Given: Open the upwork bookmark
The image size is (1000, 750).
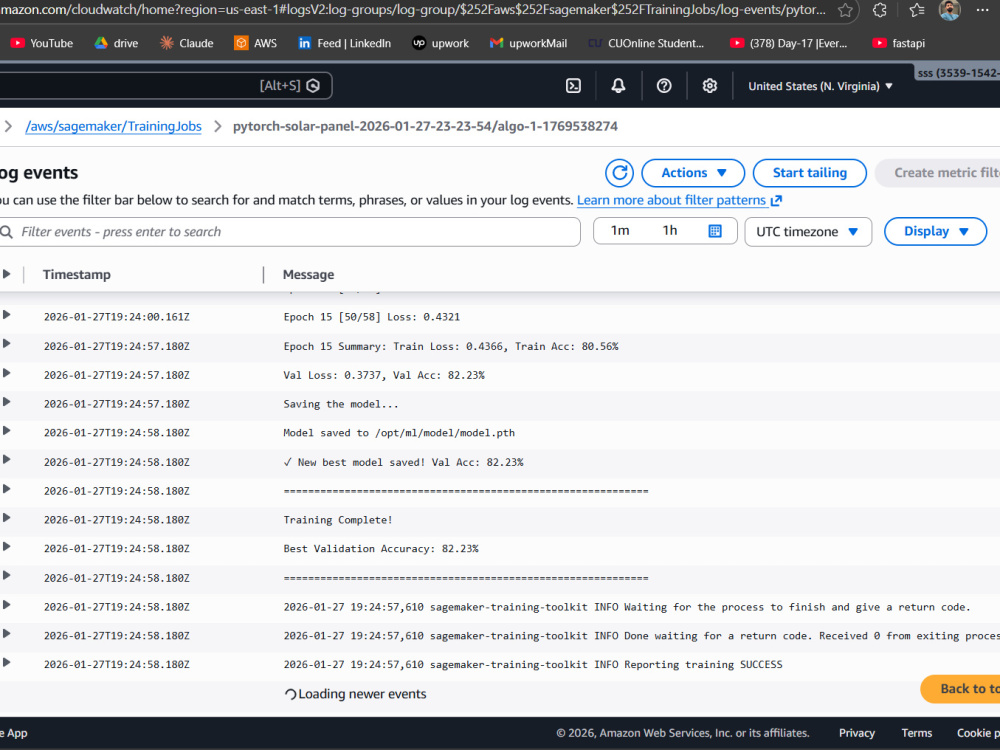Looking at the screenshot, I should (440, 43).
